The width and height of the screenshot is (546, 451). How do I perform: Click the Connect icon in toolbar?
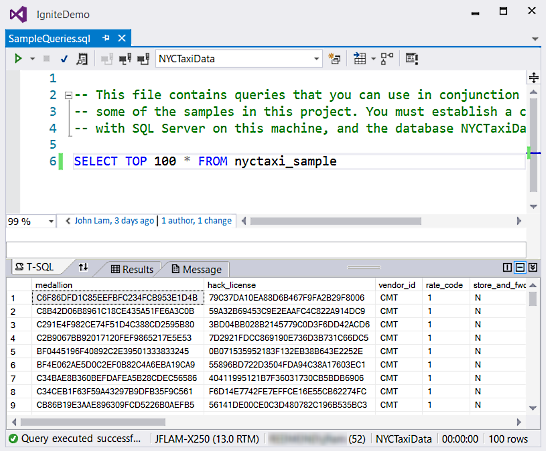pos(107,59)
